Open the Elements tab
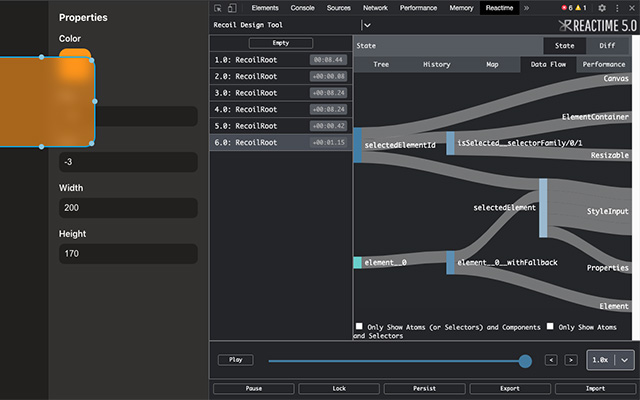 [x=265, y=8]
